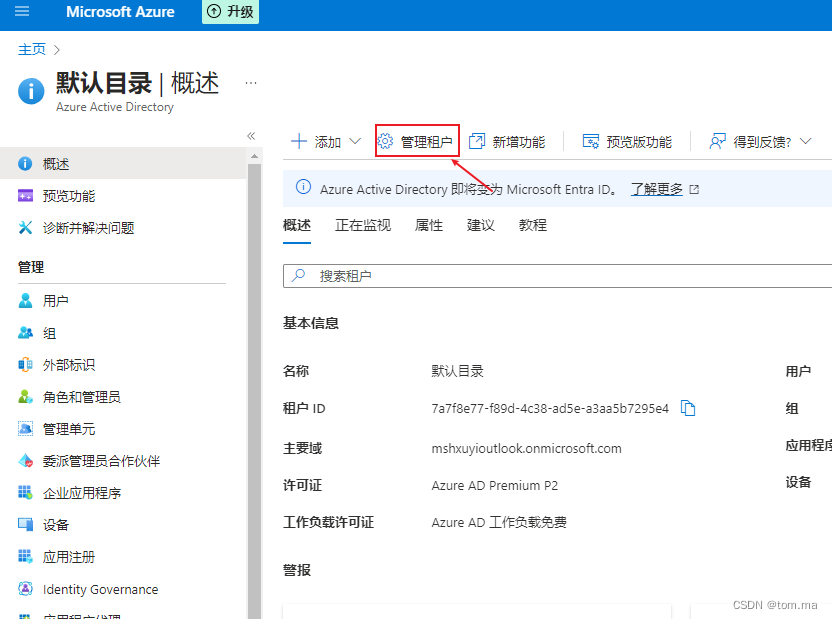This screenshot has width=832, height=619.
Task: Copy the tenant ID with copy icon
Action: tap(688, 408)
